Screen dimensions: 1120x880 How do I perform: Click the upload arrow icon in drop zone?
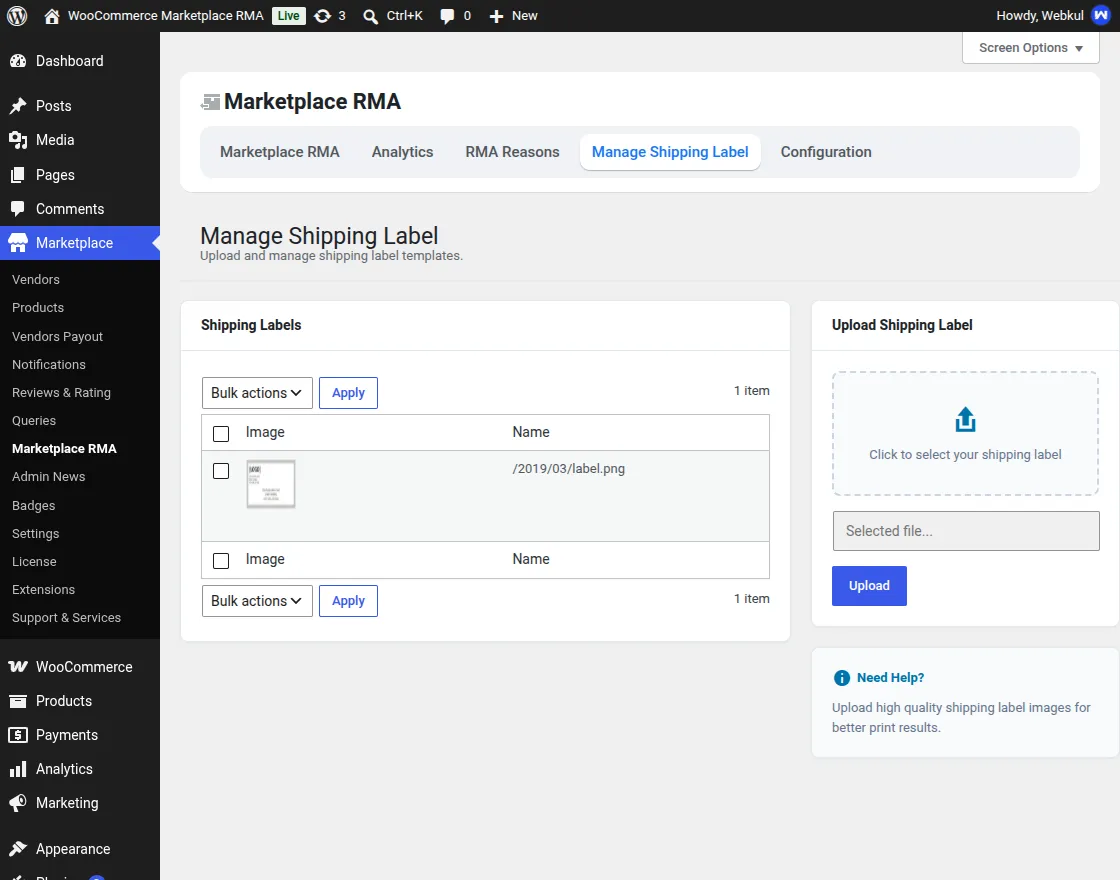click(x=965, y=419)
